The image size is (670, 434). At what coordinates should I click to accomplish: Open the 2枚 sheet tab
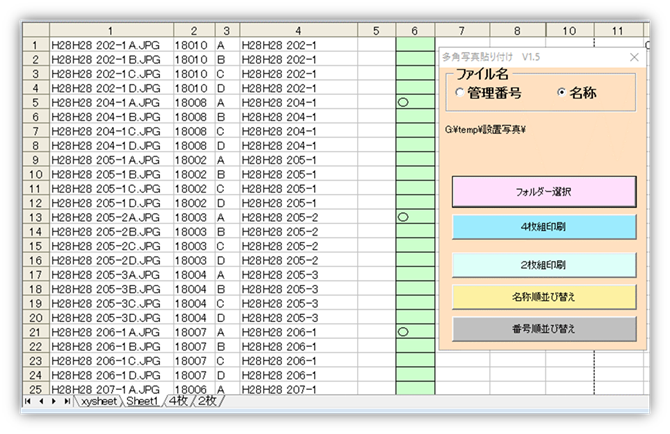pyautogui.click(x=208, y=401)
